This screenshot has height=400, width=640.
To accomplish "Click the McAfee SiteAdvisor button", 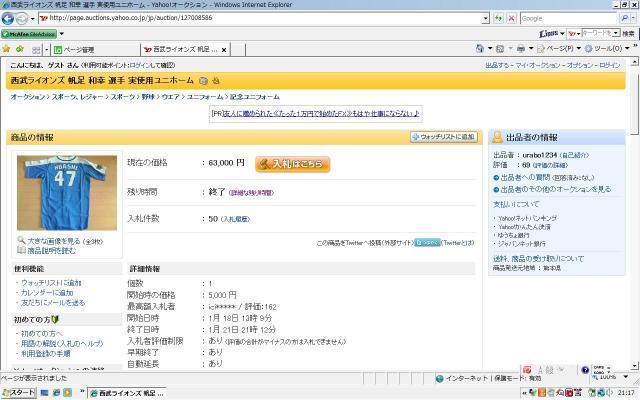I will click(x=29, y=34).
